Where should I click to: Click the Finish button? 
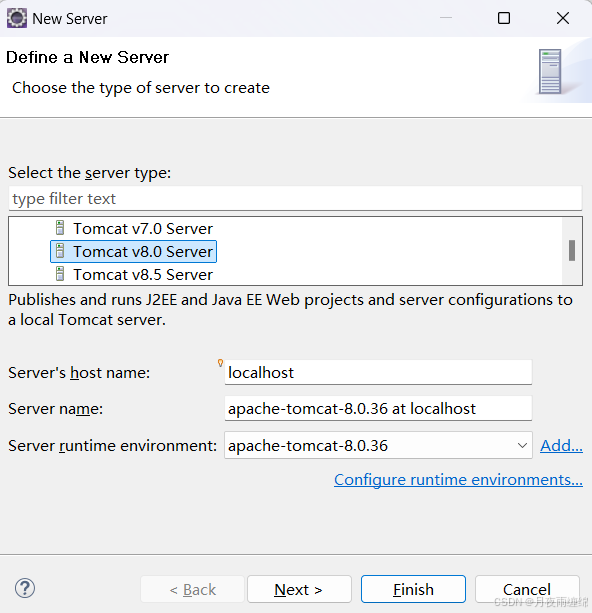[413, 589]
